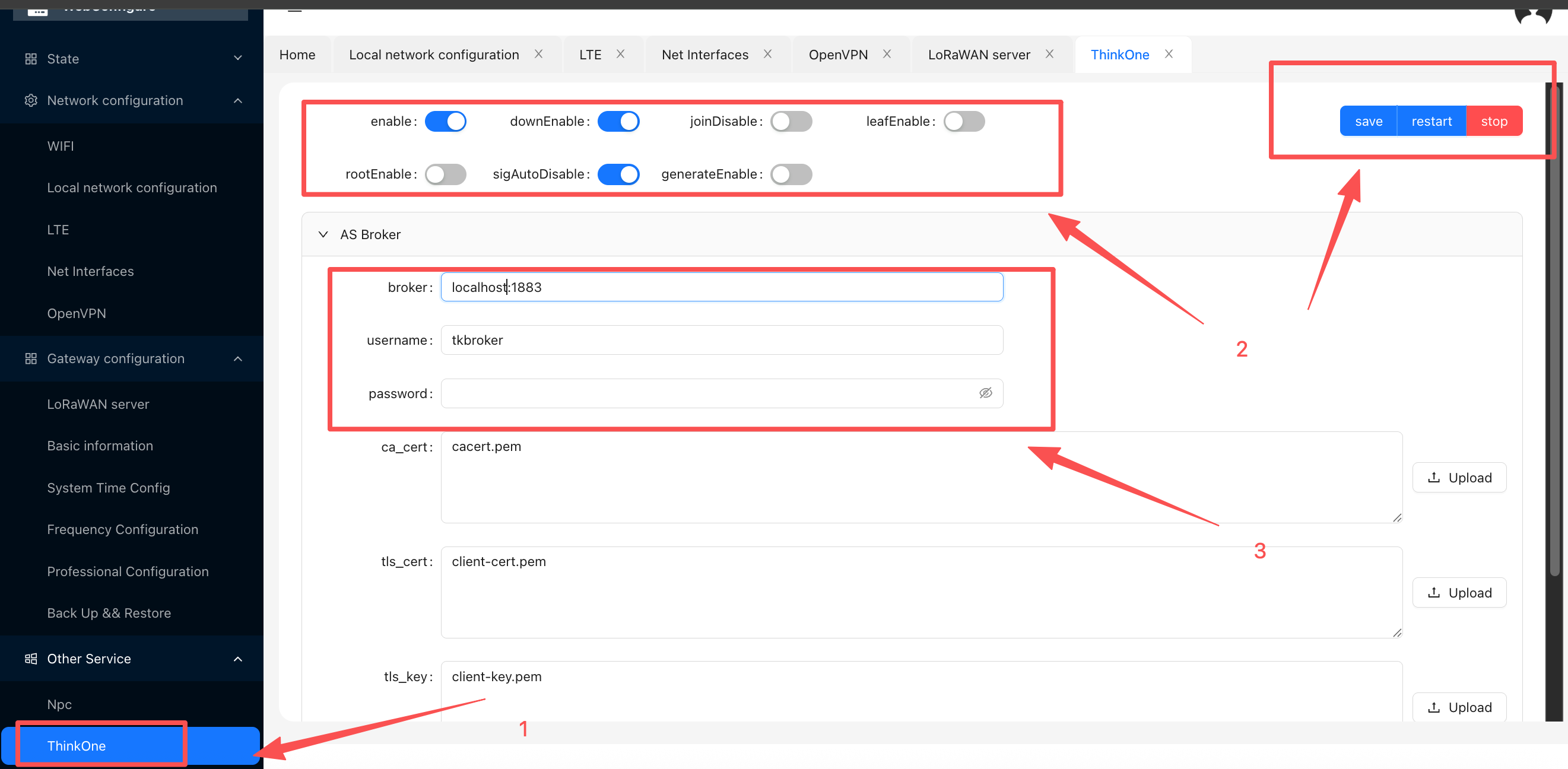Image resolution: width=1568 pixels, height=769 pixels.
Task: Click the State grid icon in sidebar
Action: pos(30,59)
